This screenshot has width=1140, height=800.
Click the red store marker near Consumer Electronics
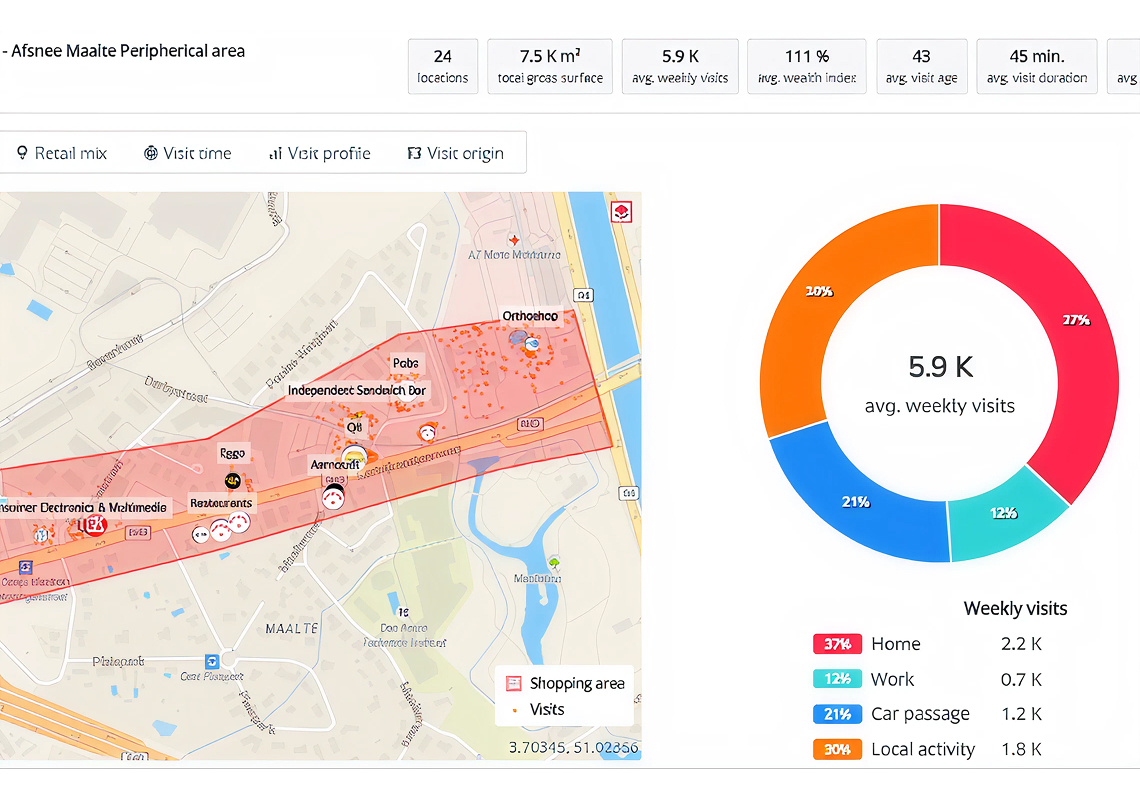[x=95, y=526]
